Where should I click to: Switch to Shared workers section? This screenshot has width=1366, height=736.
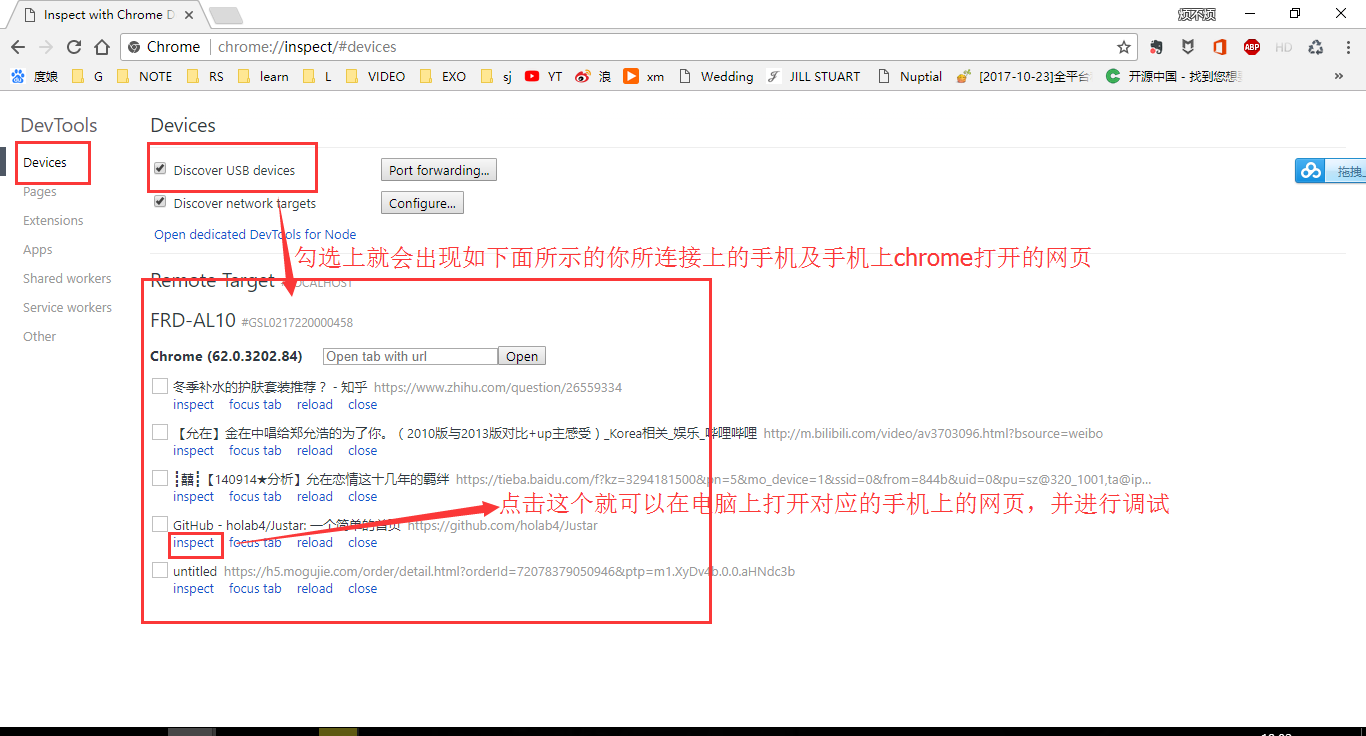click(67, 278)
